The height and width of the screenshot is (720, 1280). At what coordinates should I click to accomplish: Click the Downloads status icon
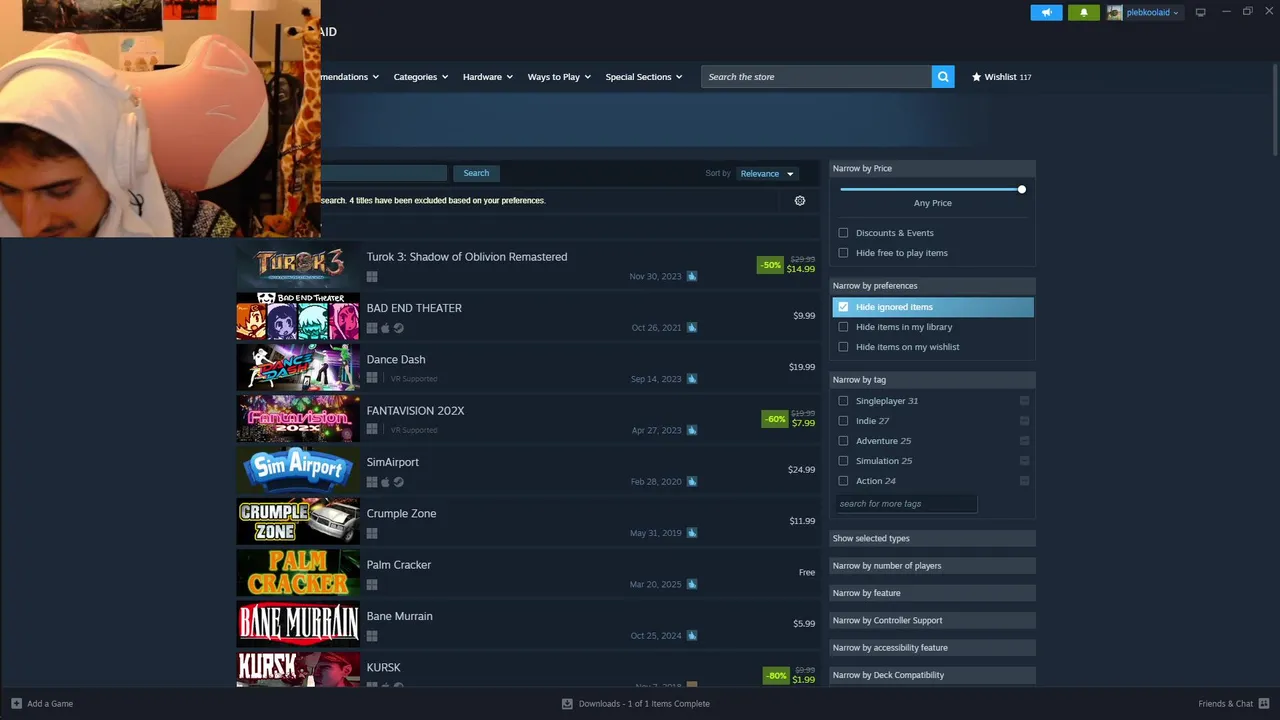click(567, 704)
